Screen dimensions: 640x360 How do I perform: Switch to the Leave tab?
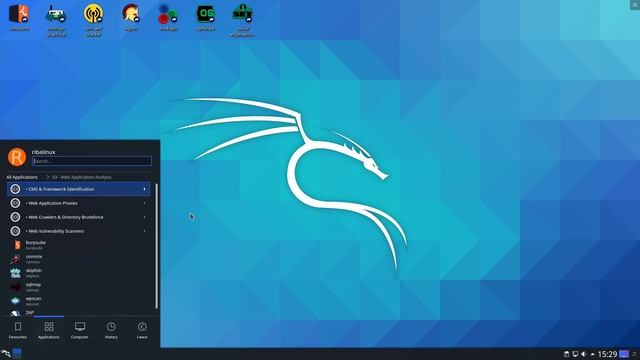pyautogui.click(x=142, y=330)
